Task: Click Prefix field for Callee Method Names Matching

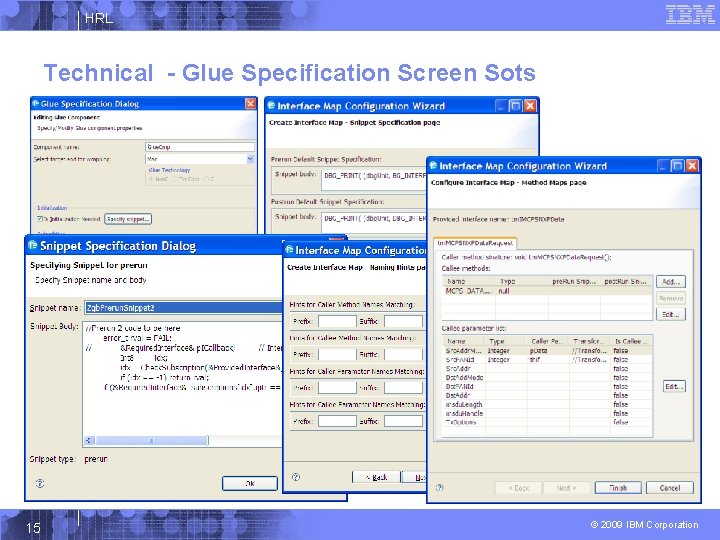Action: pyautogui.click(x=337, y=354)
